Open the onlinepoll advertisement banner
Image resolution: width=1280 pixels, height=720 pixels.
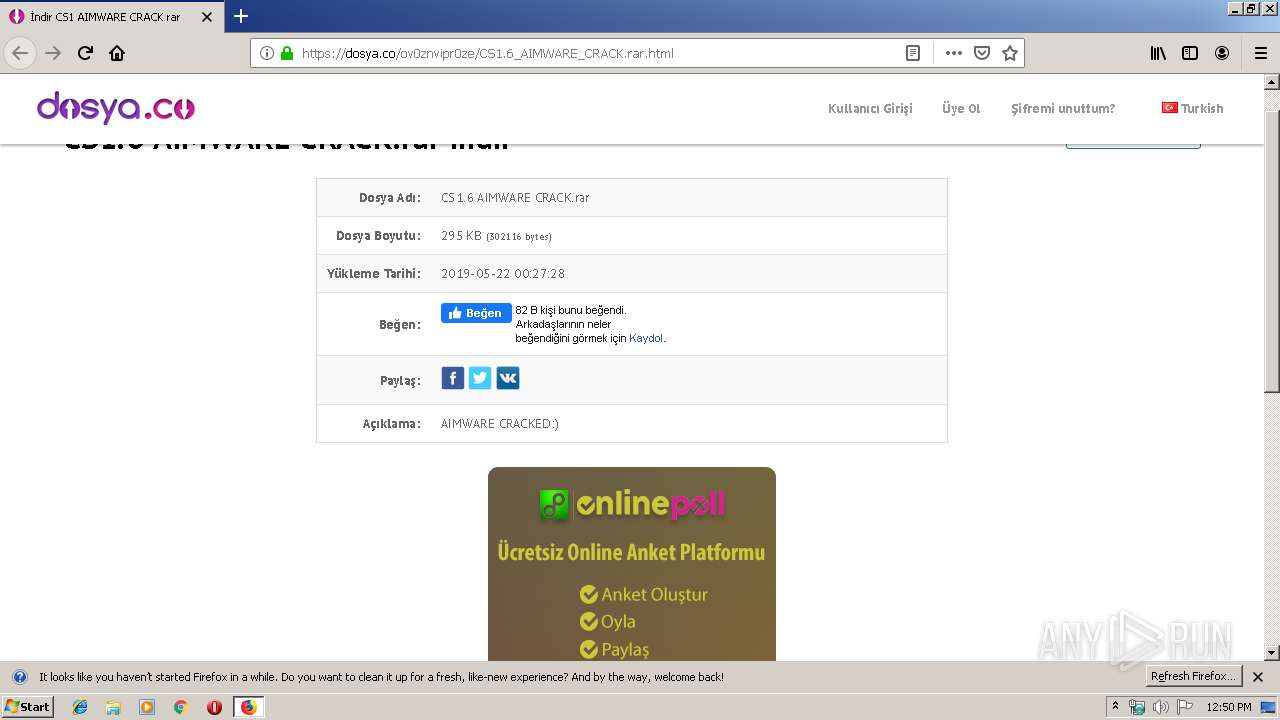point(632,564)
